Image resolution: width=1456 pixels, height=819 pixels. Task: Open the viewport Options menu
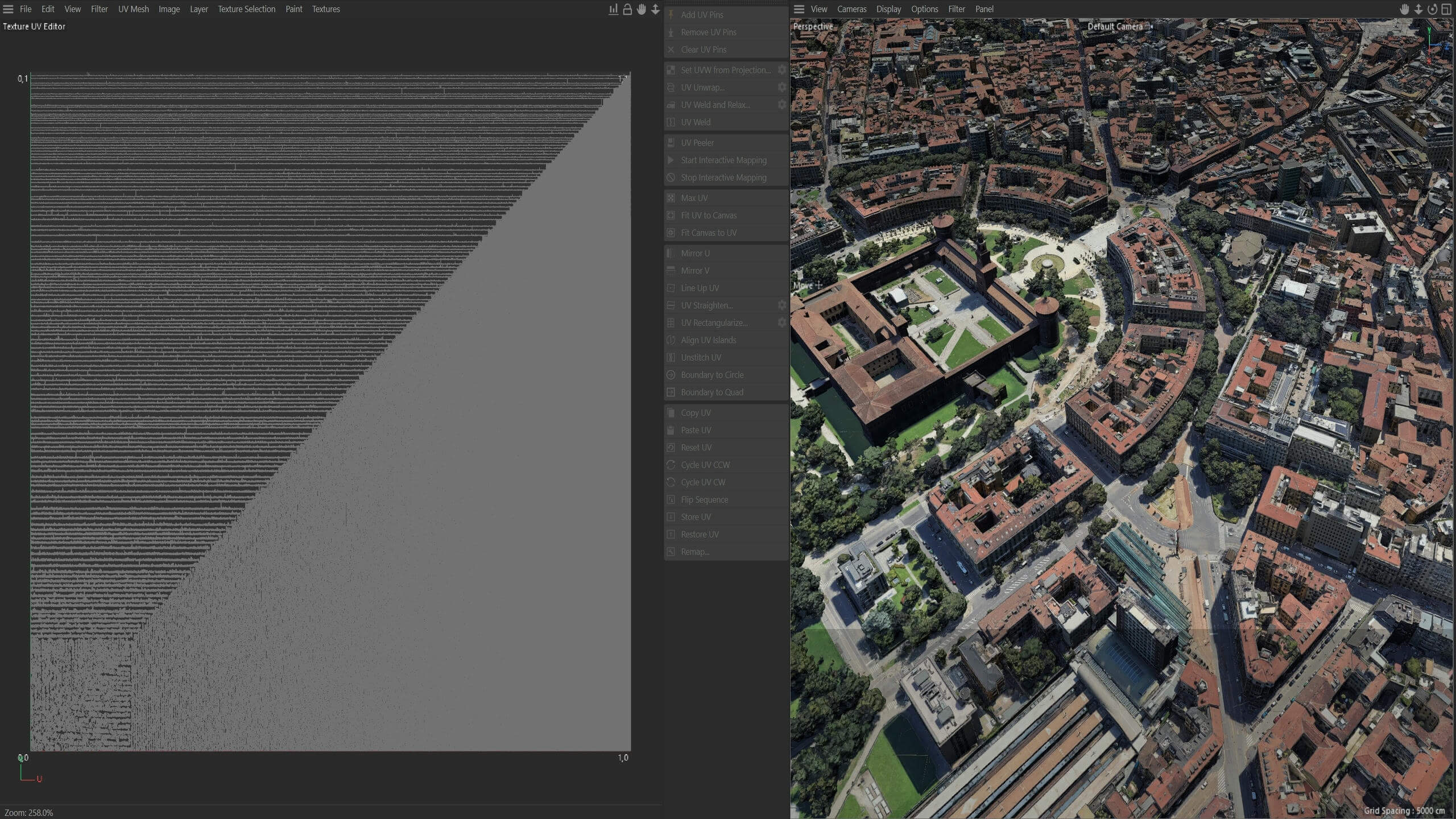924,9
